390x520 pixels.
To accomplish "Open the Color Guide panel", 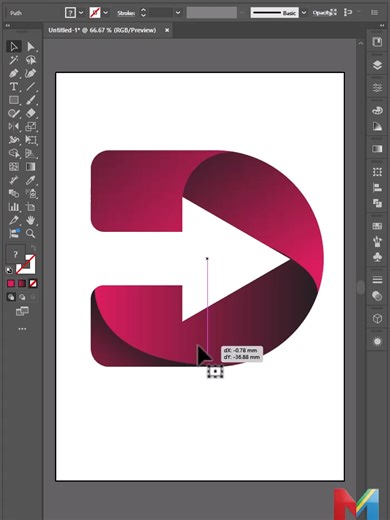I will [377, 126].
